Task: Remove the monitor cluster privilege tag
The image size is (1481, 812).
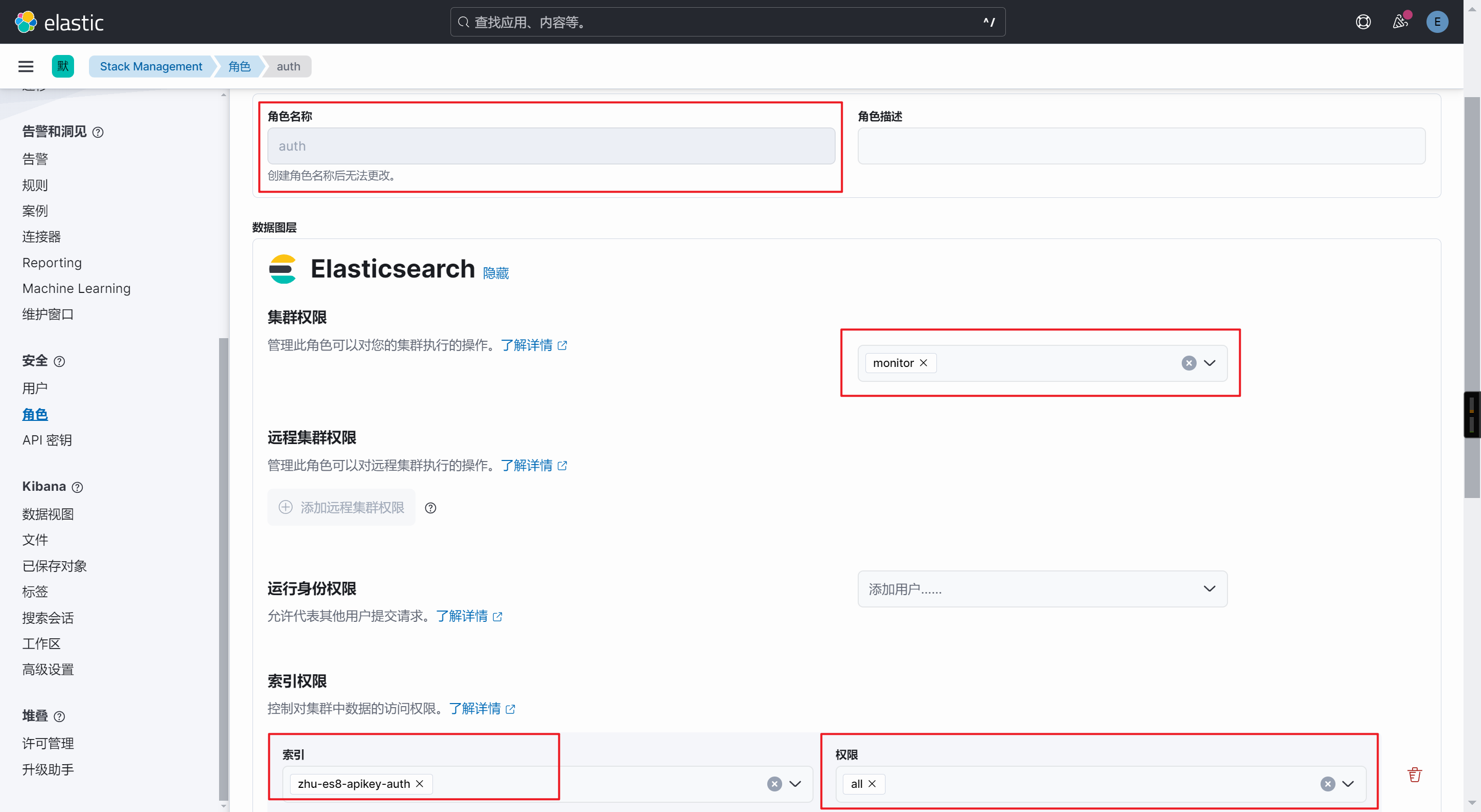Action: point(924,363)
